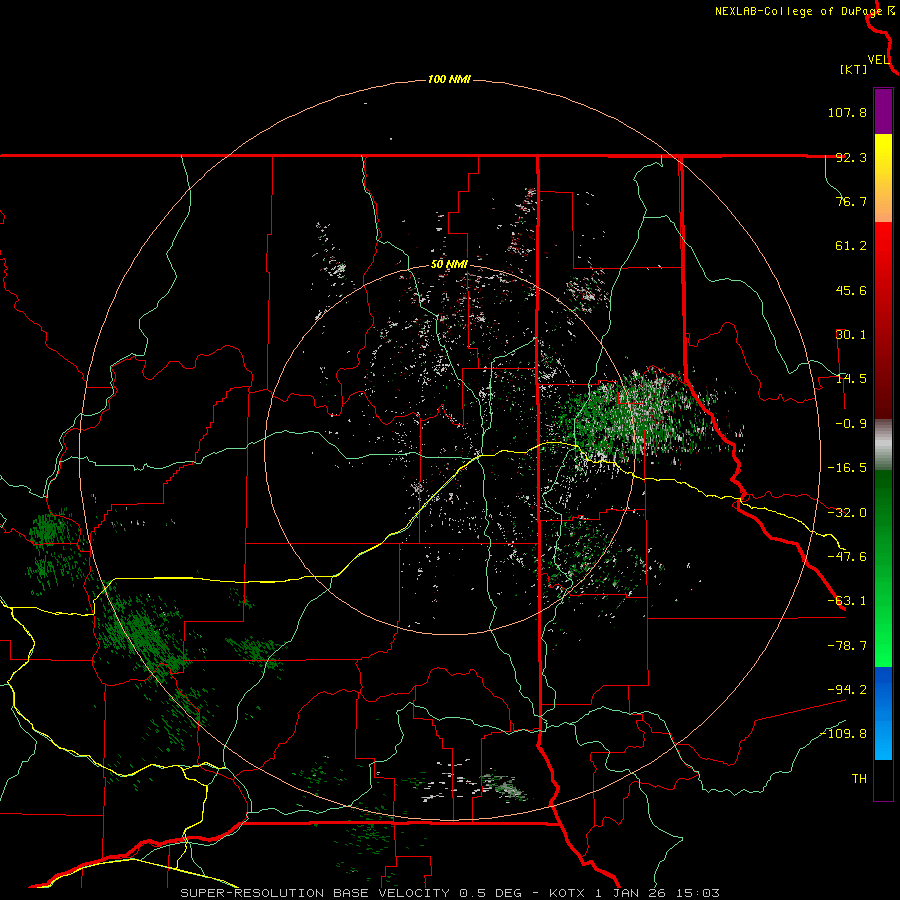Pick the blue segment of the color bar

883,713
